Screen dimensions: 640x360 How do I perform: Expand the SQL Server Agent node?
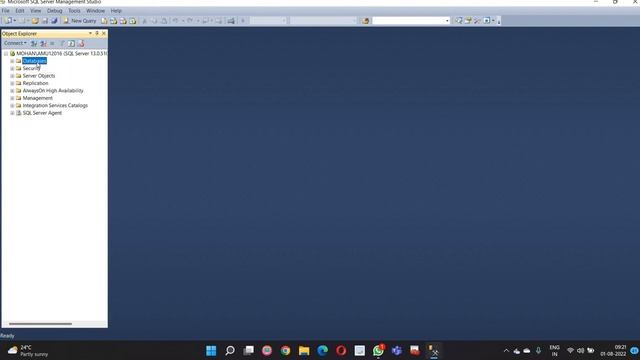12,113
